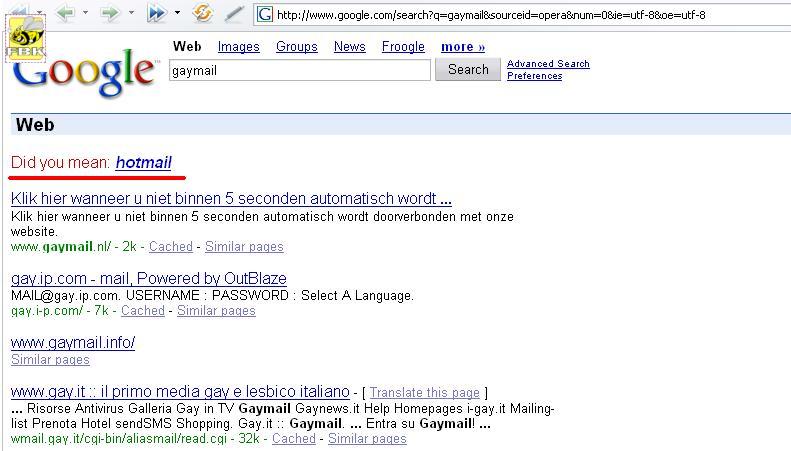Viewport: 791px width, 451px height.
Task: Click the Search button
Action: [x=468, y=69]
